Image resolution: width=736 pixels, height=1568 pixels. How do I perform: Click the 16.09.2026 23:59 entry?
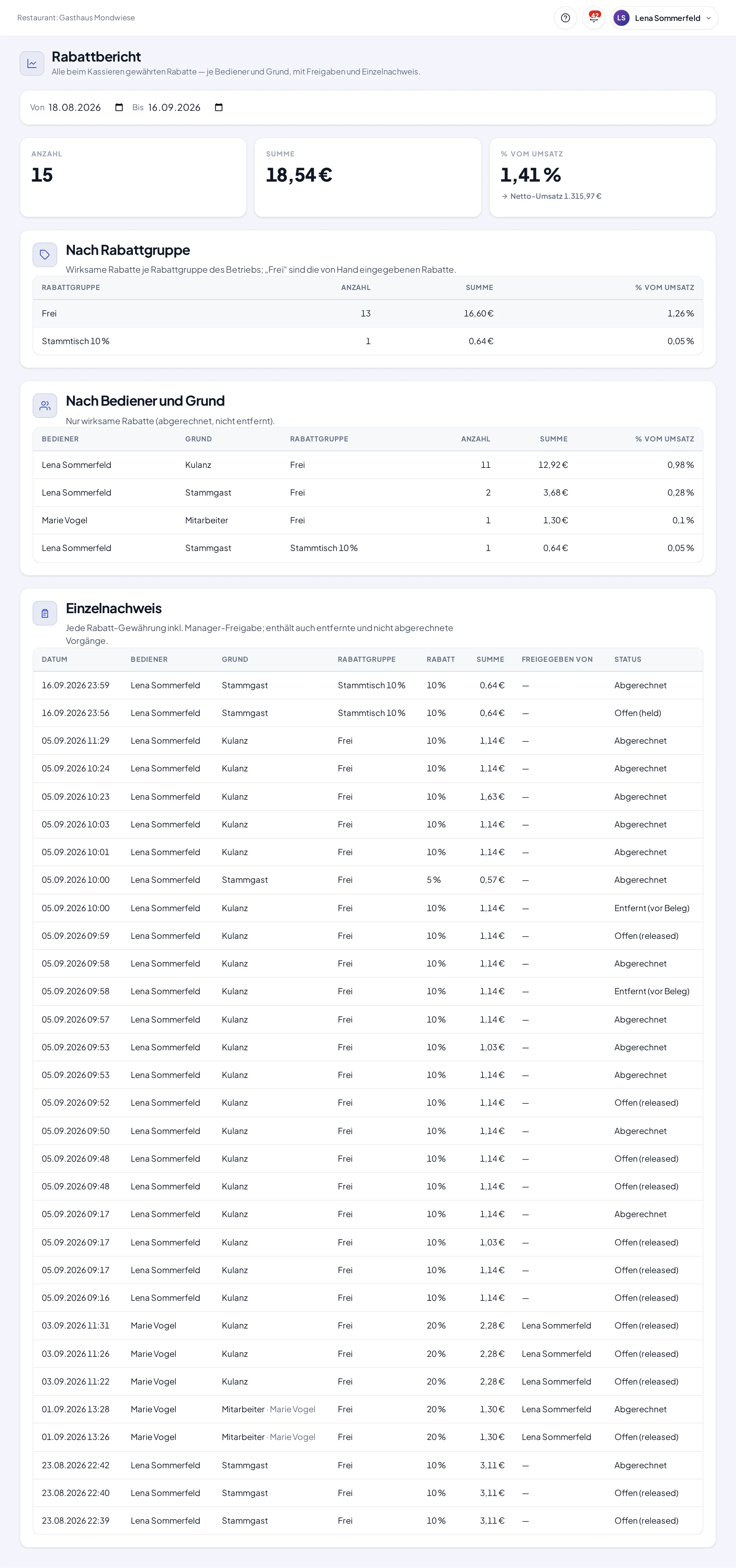pos(368,685)
